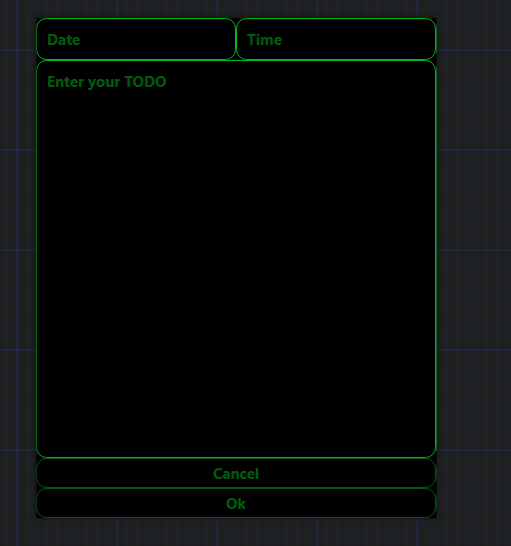Click the Ok text label

(x=236, y=504)
